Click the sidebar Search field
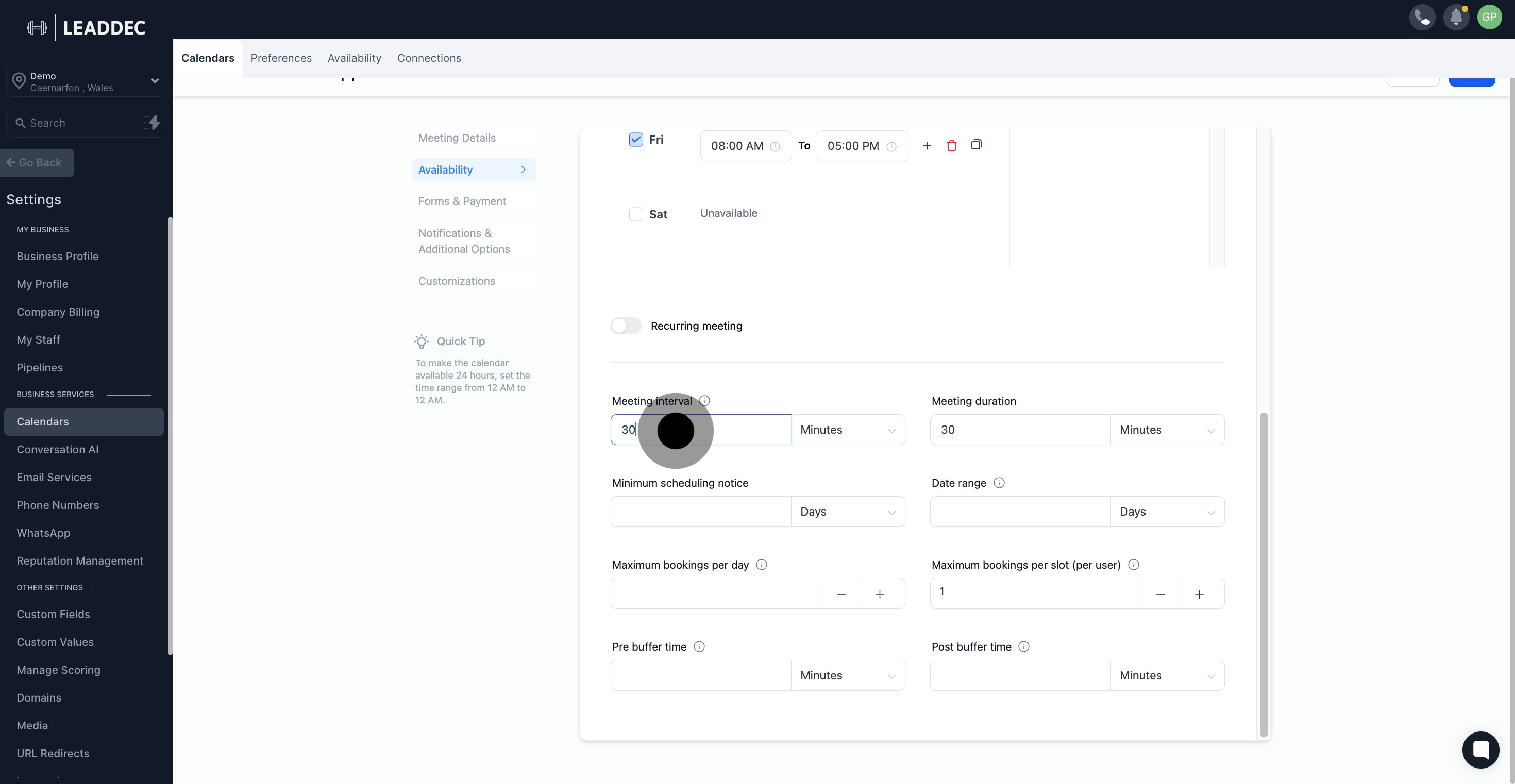This screenshot has height=784, width=1515. click(x=86, y=123)
